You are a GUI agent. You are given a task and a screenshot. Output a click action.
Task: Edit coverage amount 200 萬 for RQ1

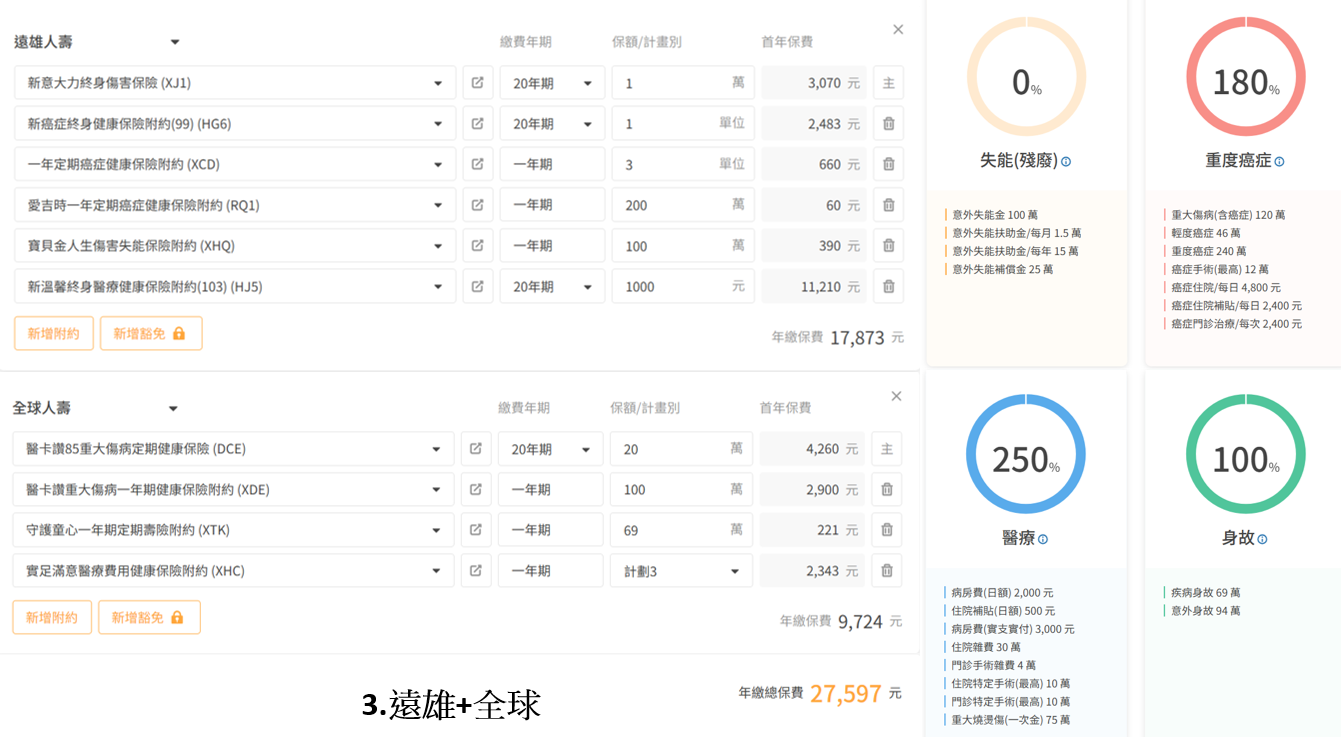(683, 205)
